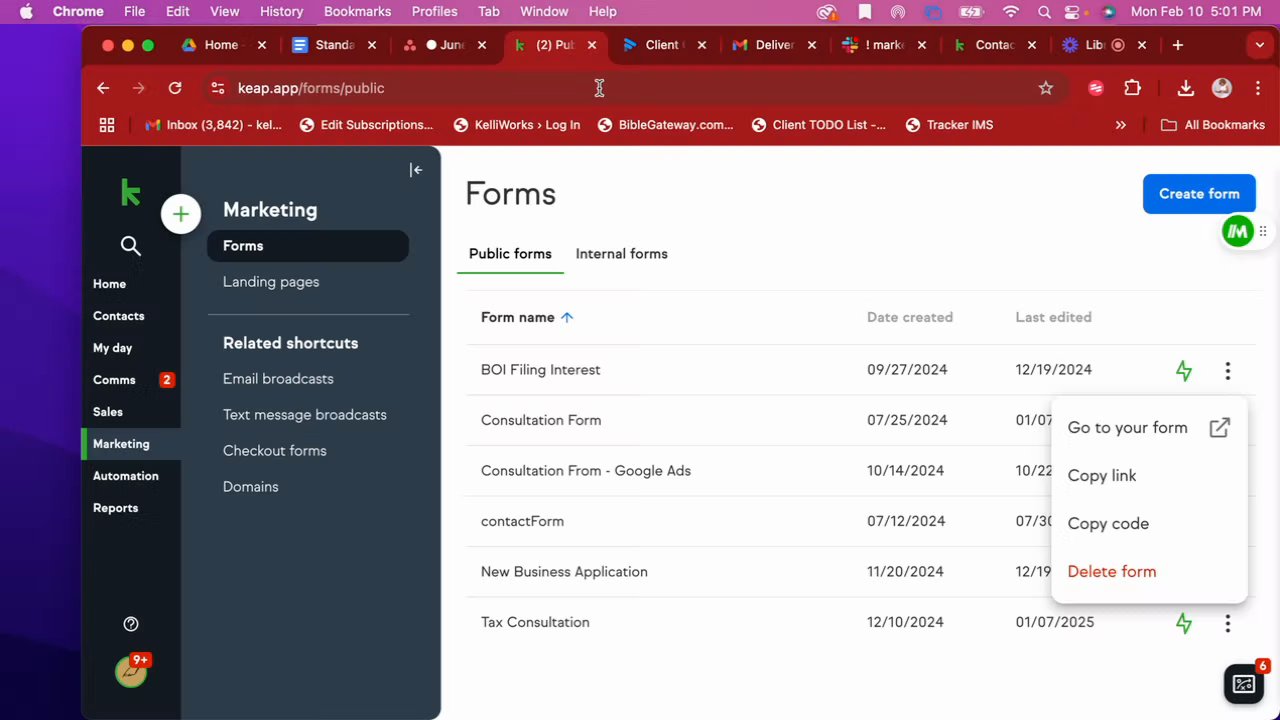Open Comms with 2 notifications
The image size is (1280, 720).
click(131, 380)
